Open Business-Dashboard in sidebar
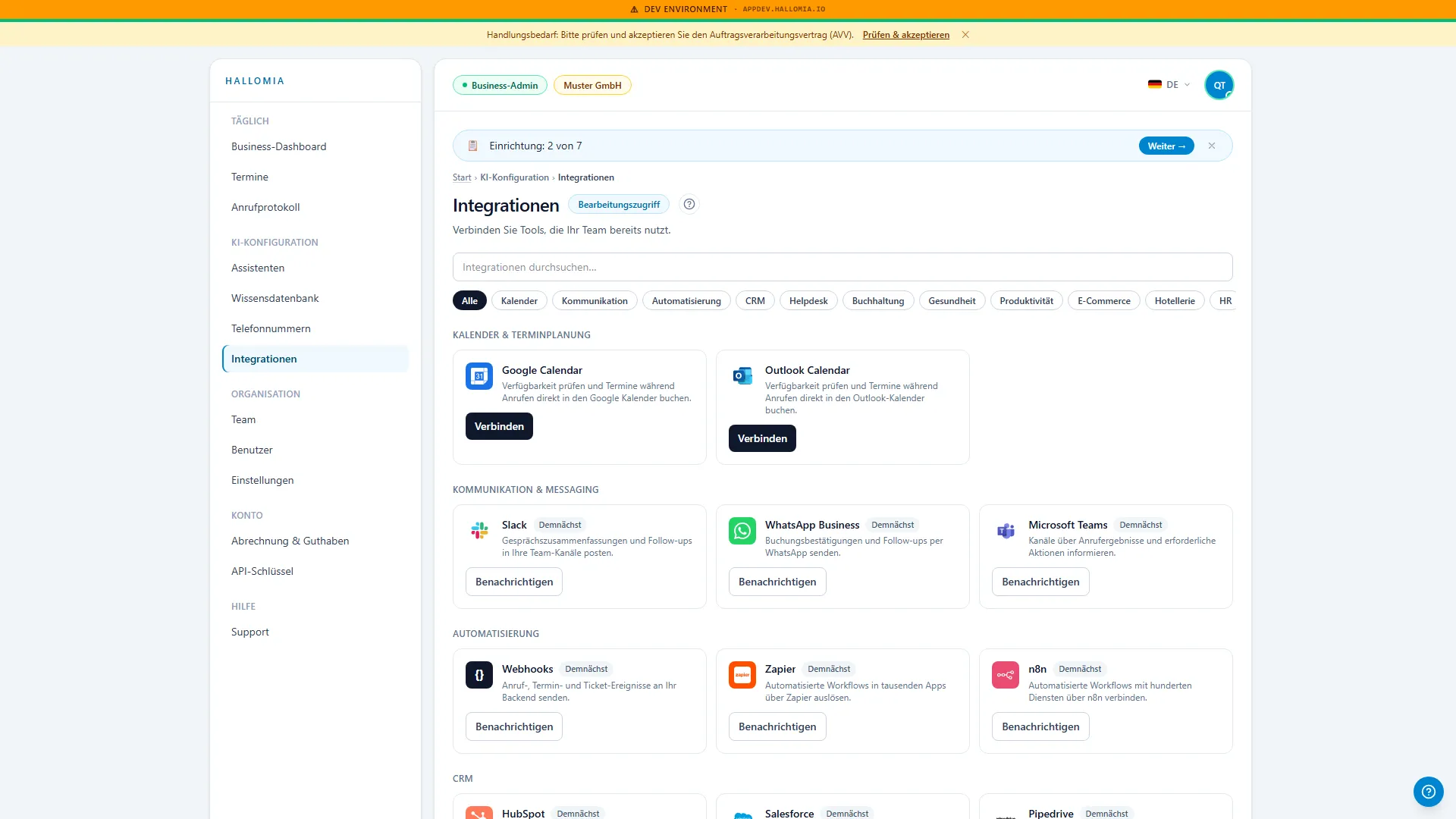This screenshot has height=819, width=1456. click(x=315, y=146)
